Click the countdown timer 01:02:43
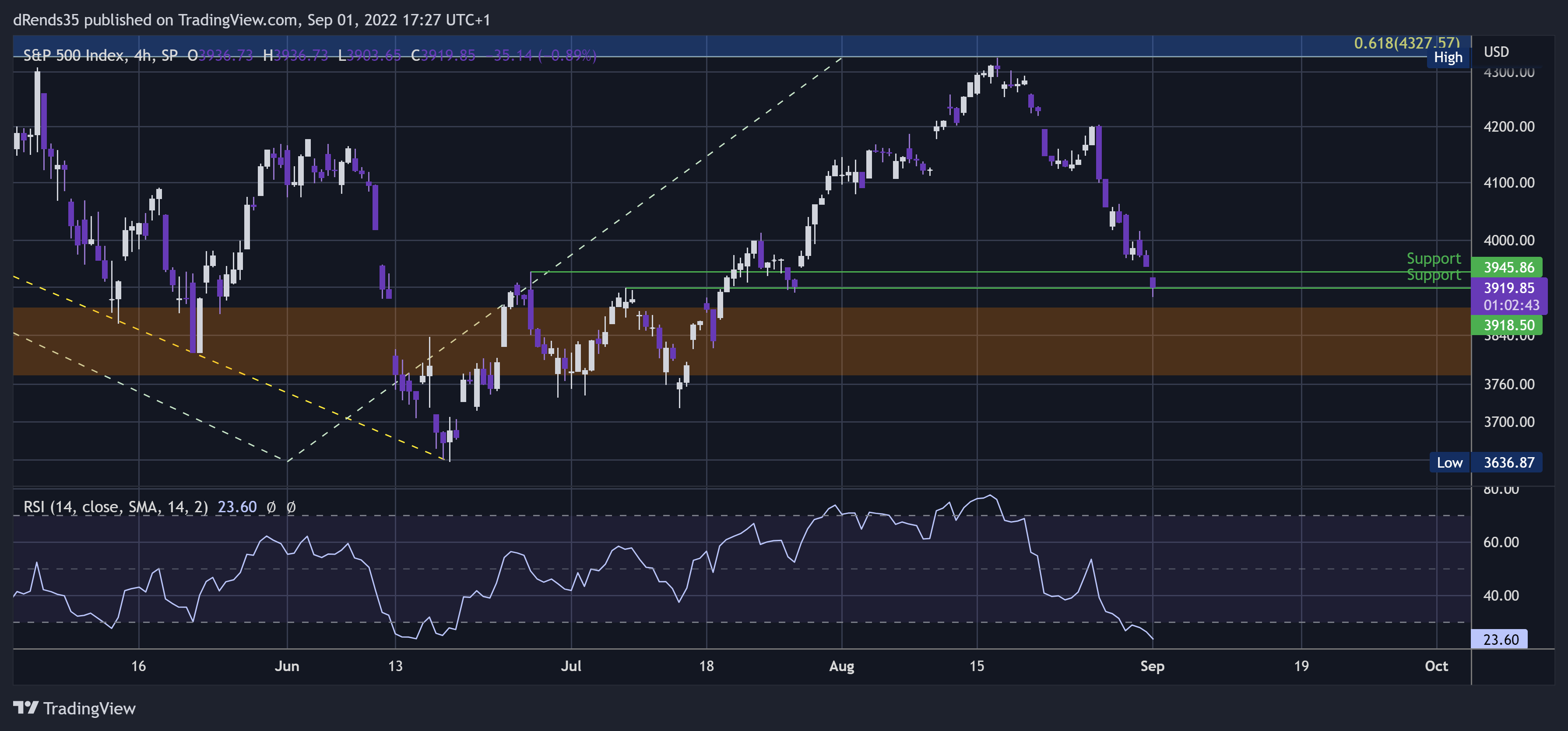 (x=1511, y=304)
